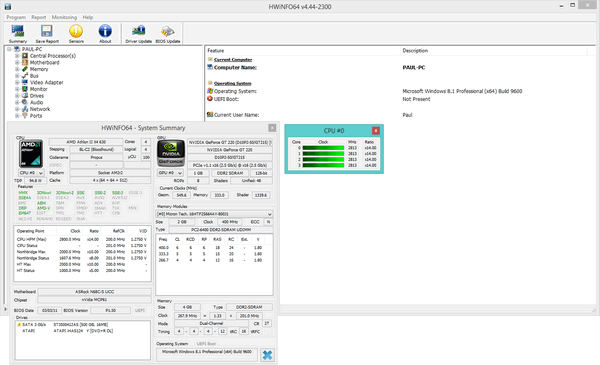Viewport: 600px width, 365px height.
Task: Click the HT Status row
Action: click(x=82, y=270)
